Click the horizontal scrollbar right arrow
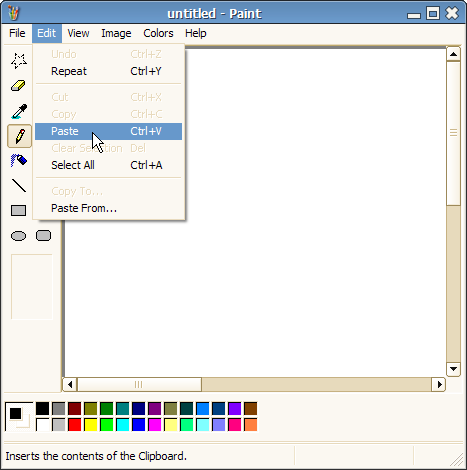467x470 pixels. coord(439,385)
